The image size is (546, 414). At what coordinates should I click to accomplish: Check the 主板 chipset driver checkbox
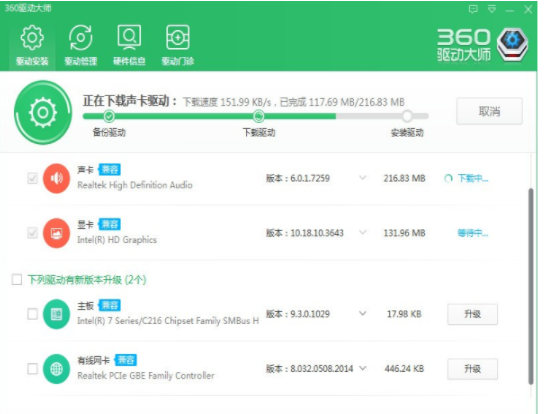pyautogui.click(x=32, y=314)
